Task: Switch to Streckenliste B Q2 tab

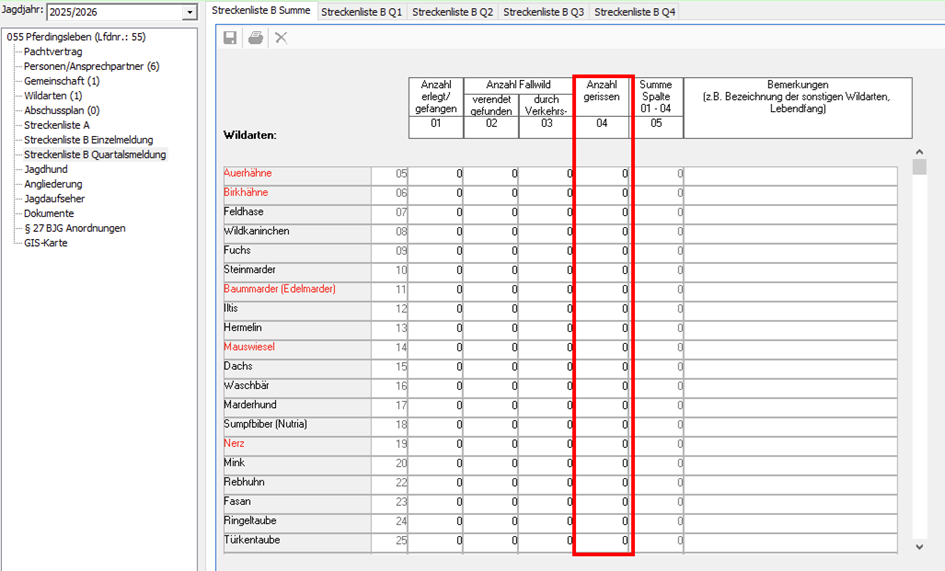Action: (x=453, y=12)
